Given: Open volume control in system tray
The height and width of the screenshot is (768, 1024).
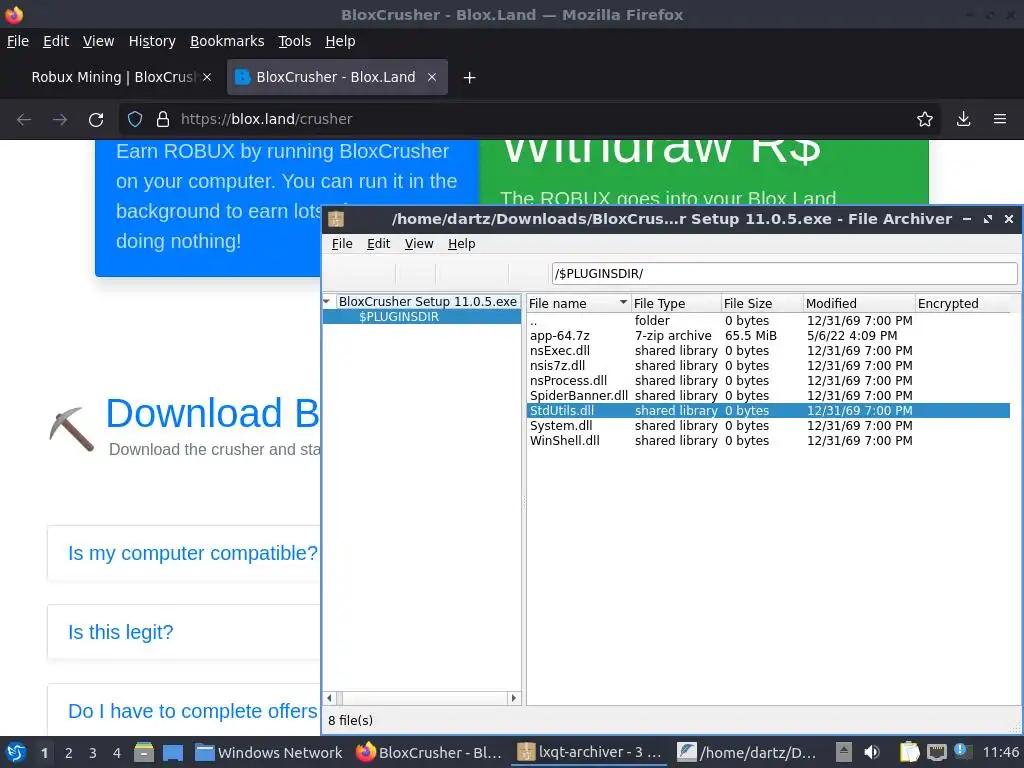Looking at the screenshot, I should click(x=872, y=752).
